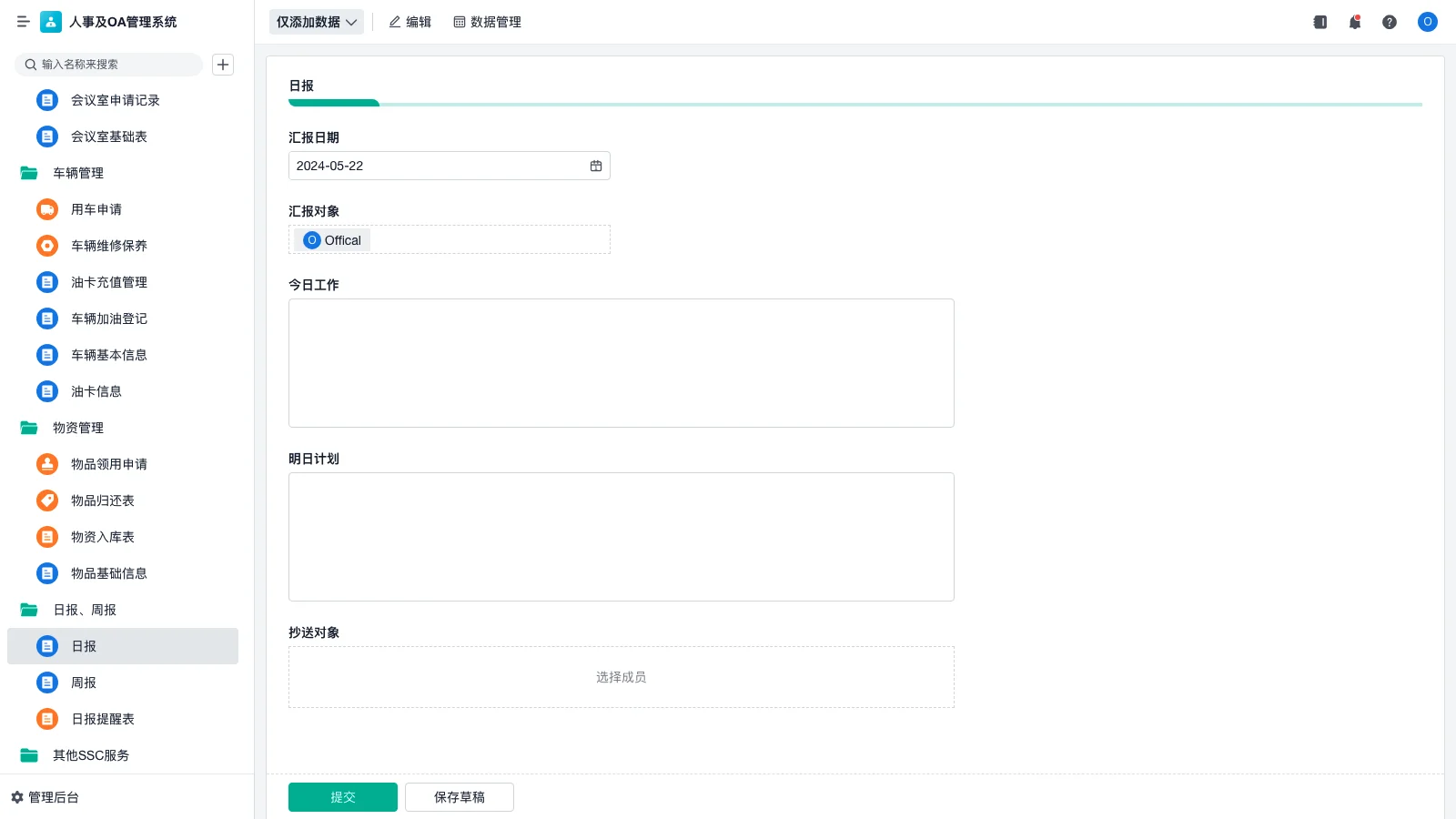Open the 仅添加数据 dropdown
1456x819 pixels.
pos(317,22)
